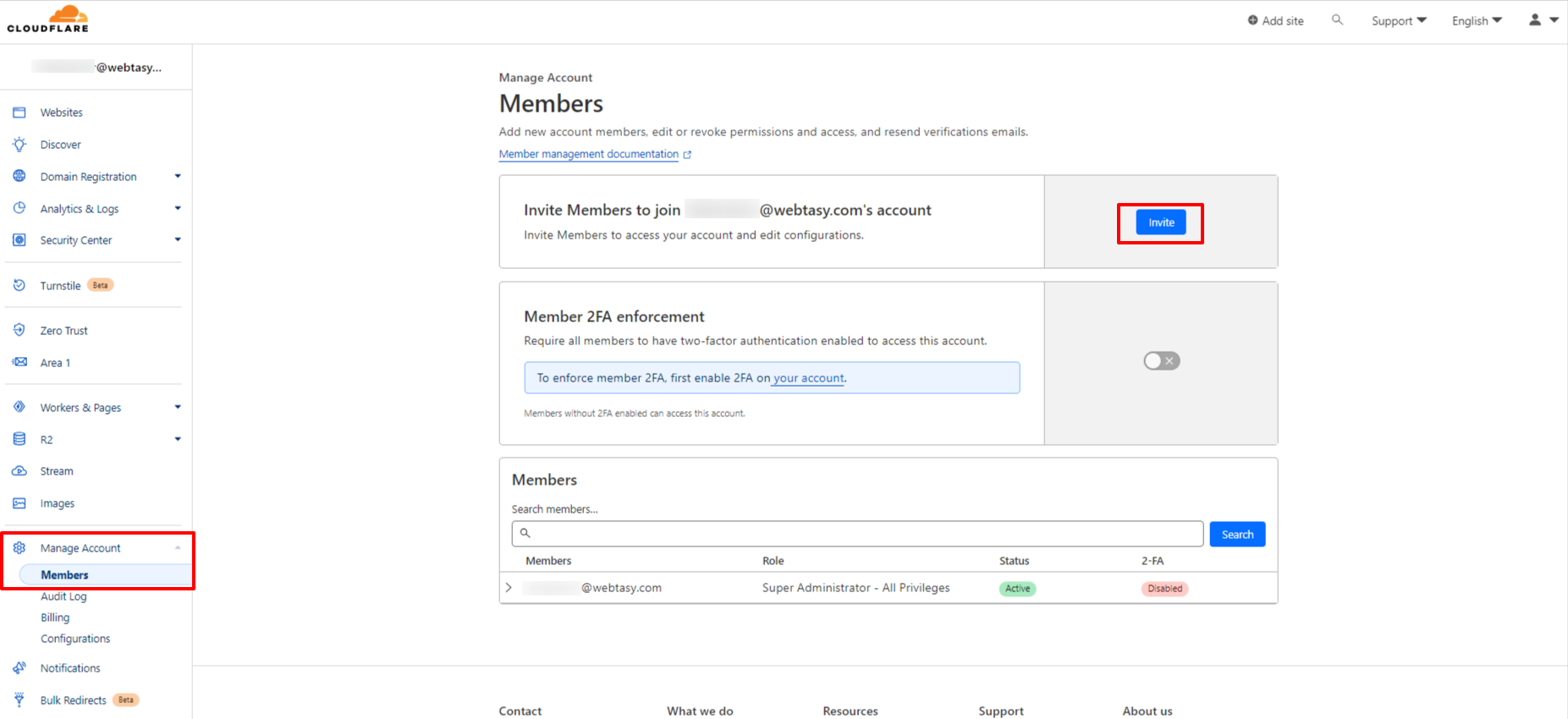Click the 'your account' 2FA link
The image size is (1568, 719).
809,378
